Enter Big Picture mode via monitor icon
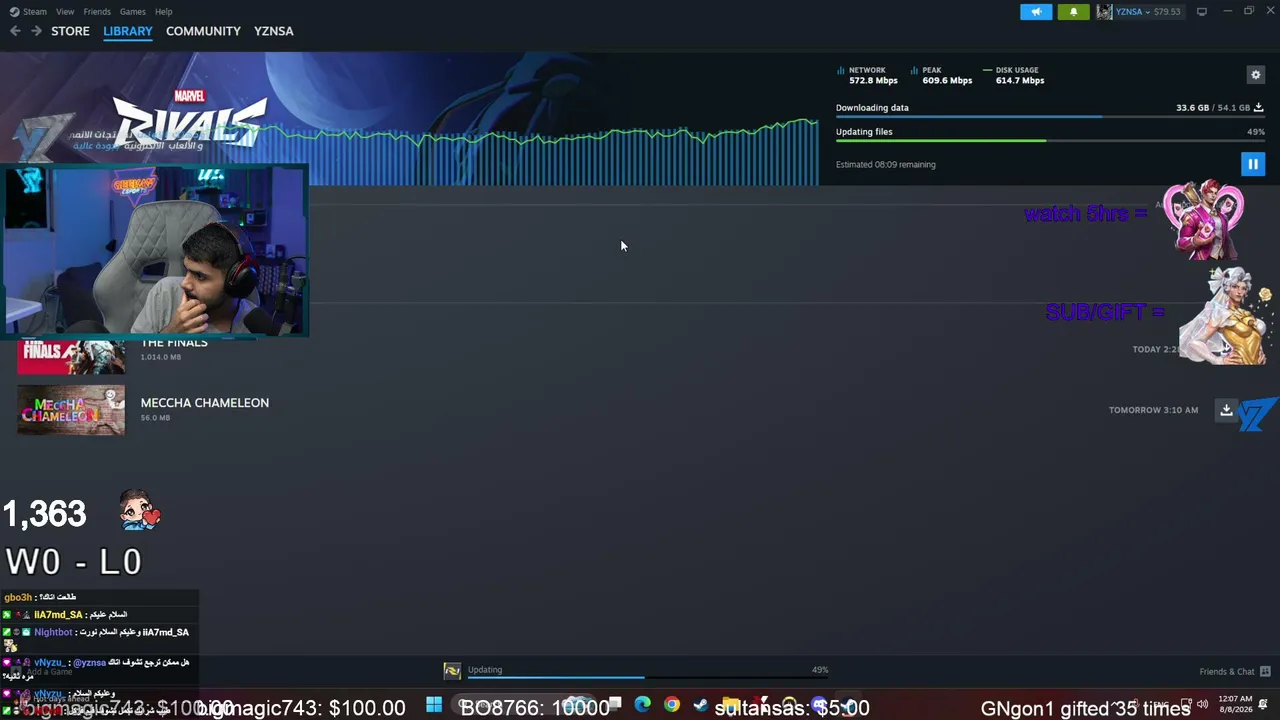Image resolution: width=1280 pixels, height=720 pixels. [1202, 12]
